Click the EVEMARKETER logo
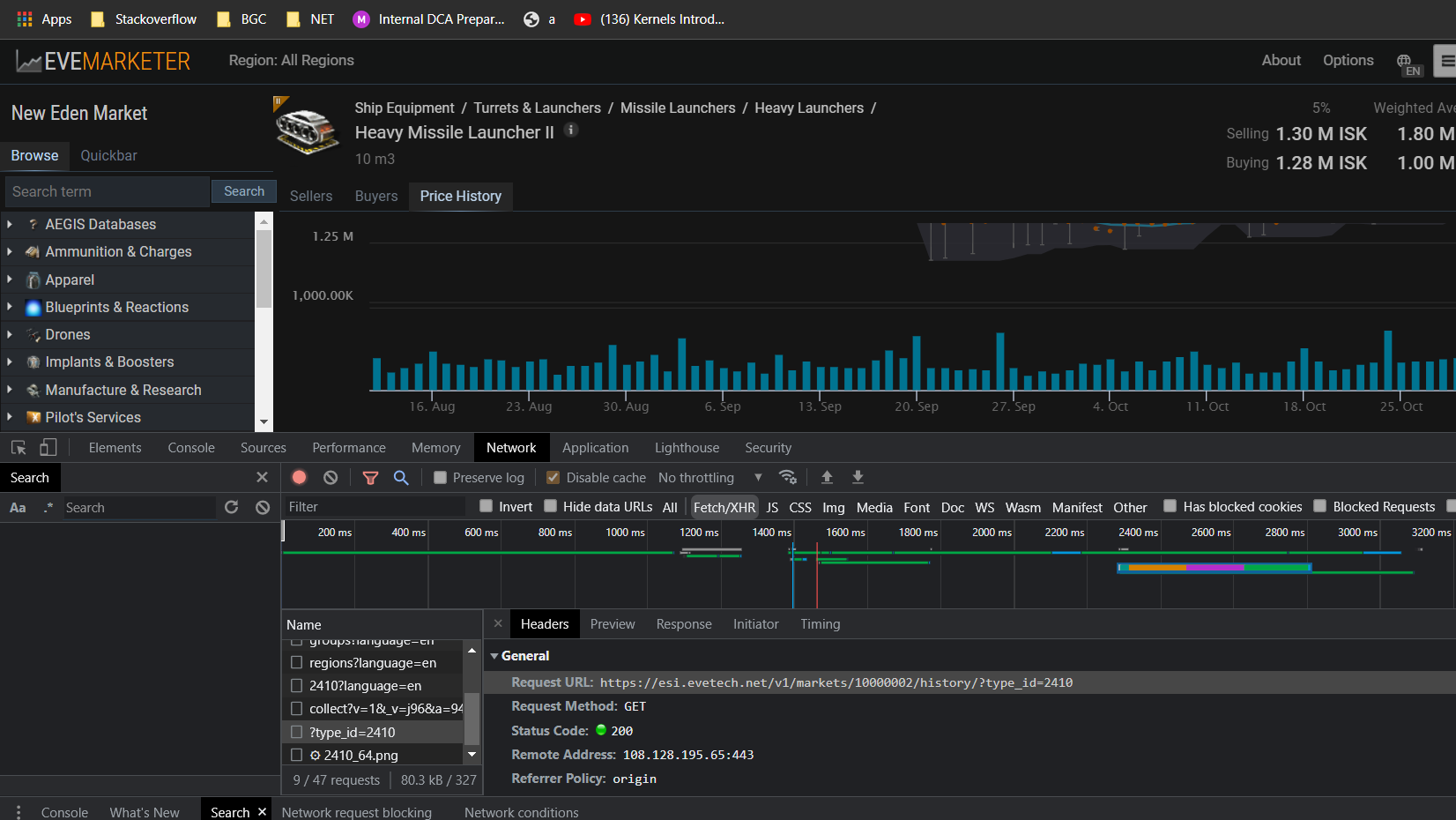This screenshot has width=1456, height=820. click(103, 61)
